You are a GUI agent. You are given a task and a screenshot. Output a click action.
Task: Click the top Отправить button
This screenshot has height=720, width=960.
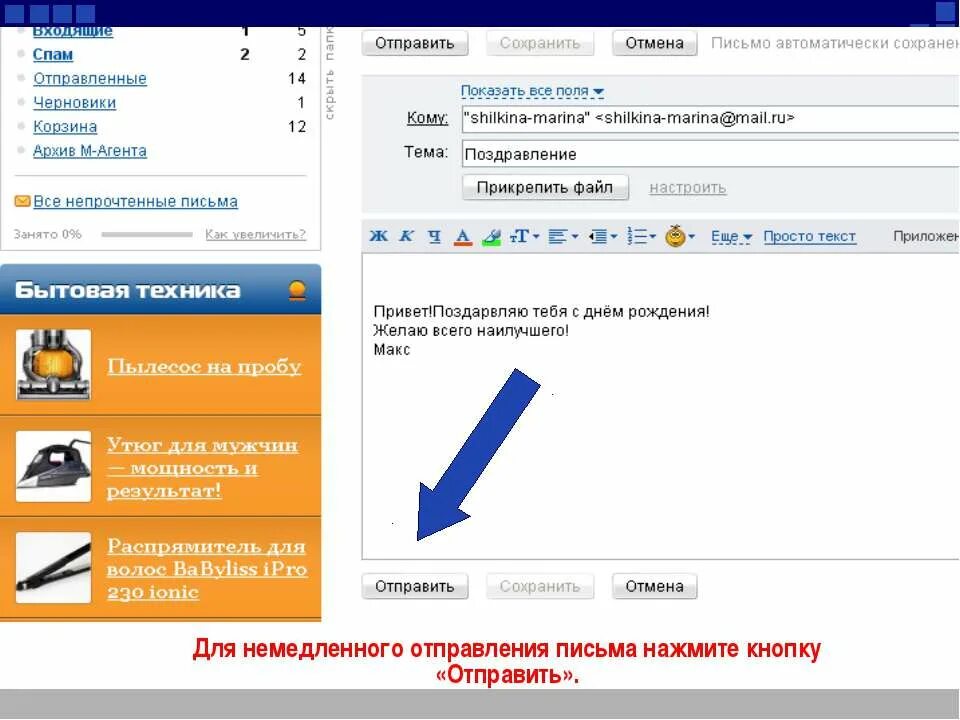point(414,43)
